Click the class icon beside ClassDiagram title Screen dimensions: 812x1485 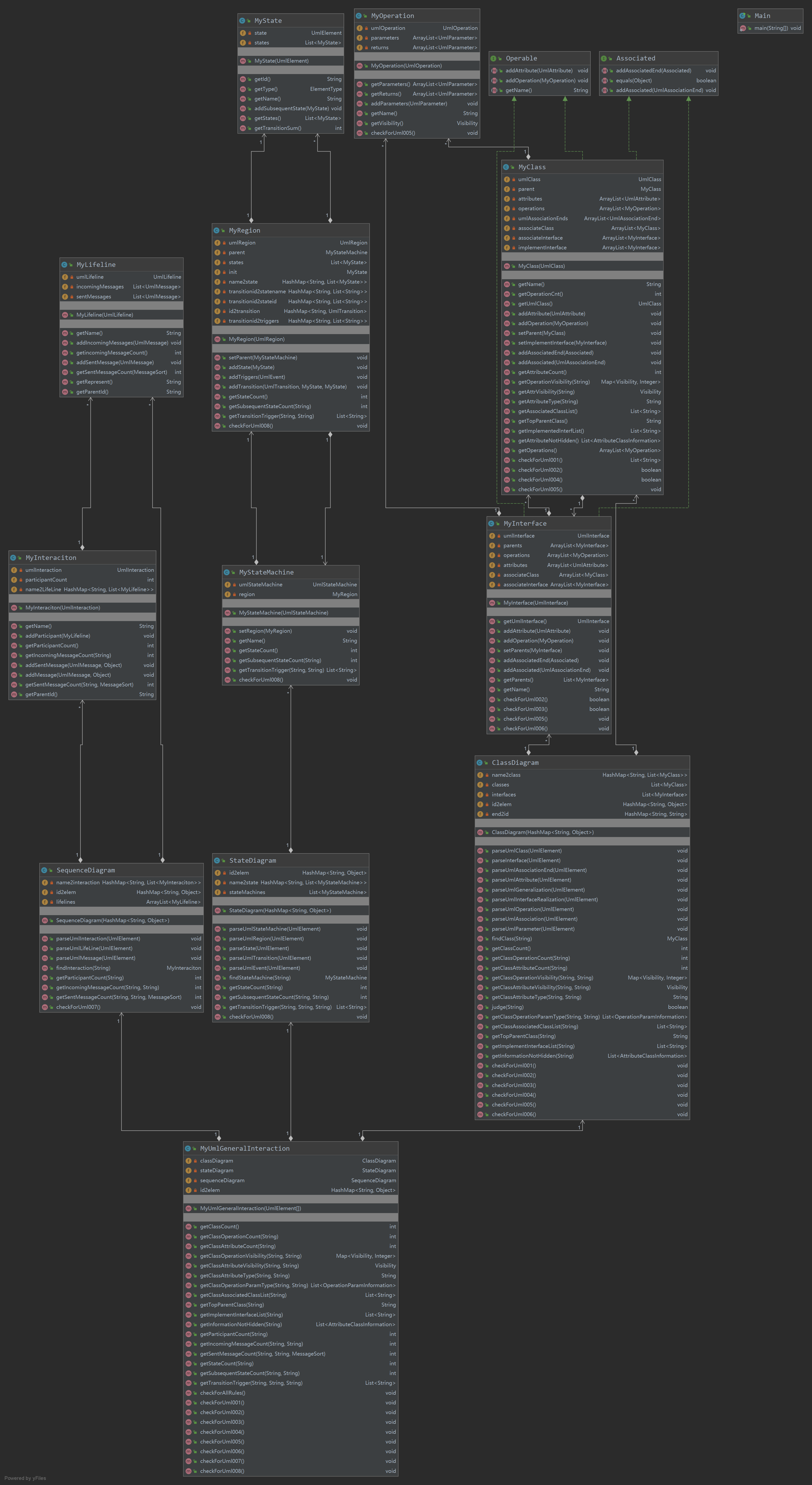pos(480,763)
